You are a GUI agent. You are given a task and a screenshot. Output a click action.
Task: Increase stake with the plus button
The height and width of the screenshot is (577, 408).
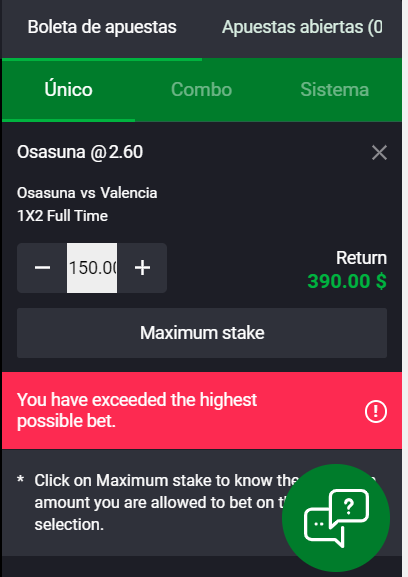[142, 268]
